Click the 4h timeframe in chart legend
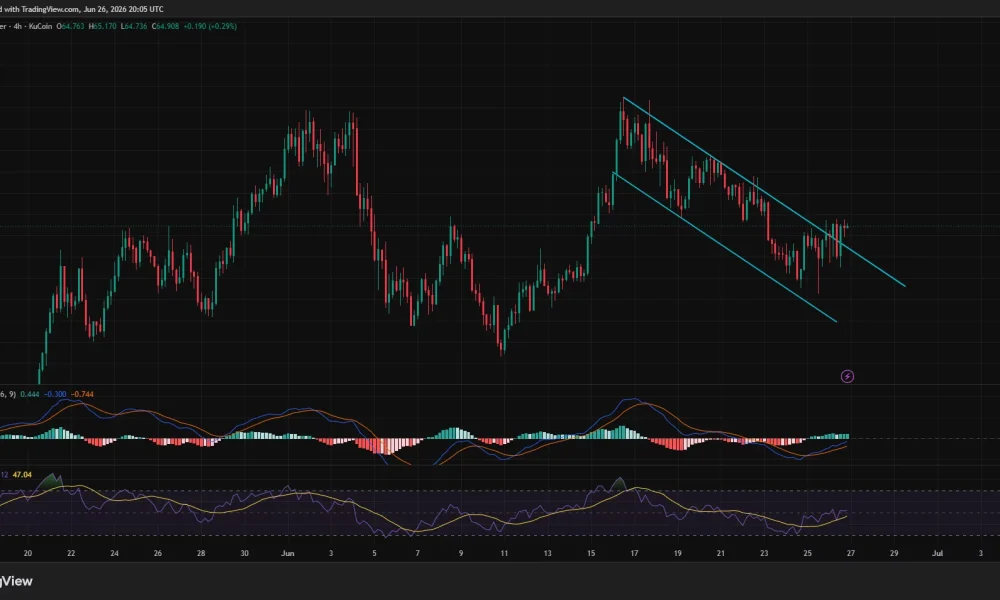1000x600 pixels. pos(18,26)
